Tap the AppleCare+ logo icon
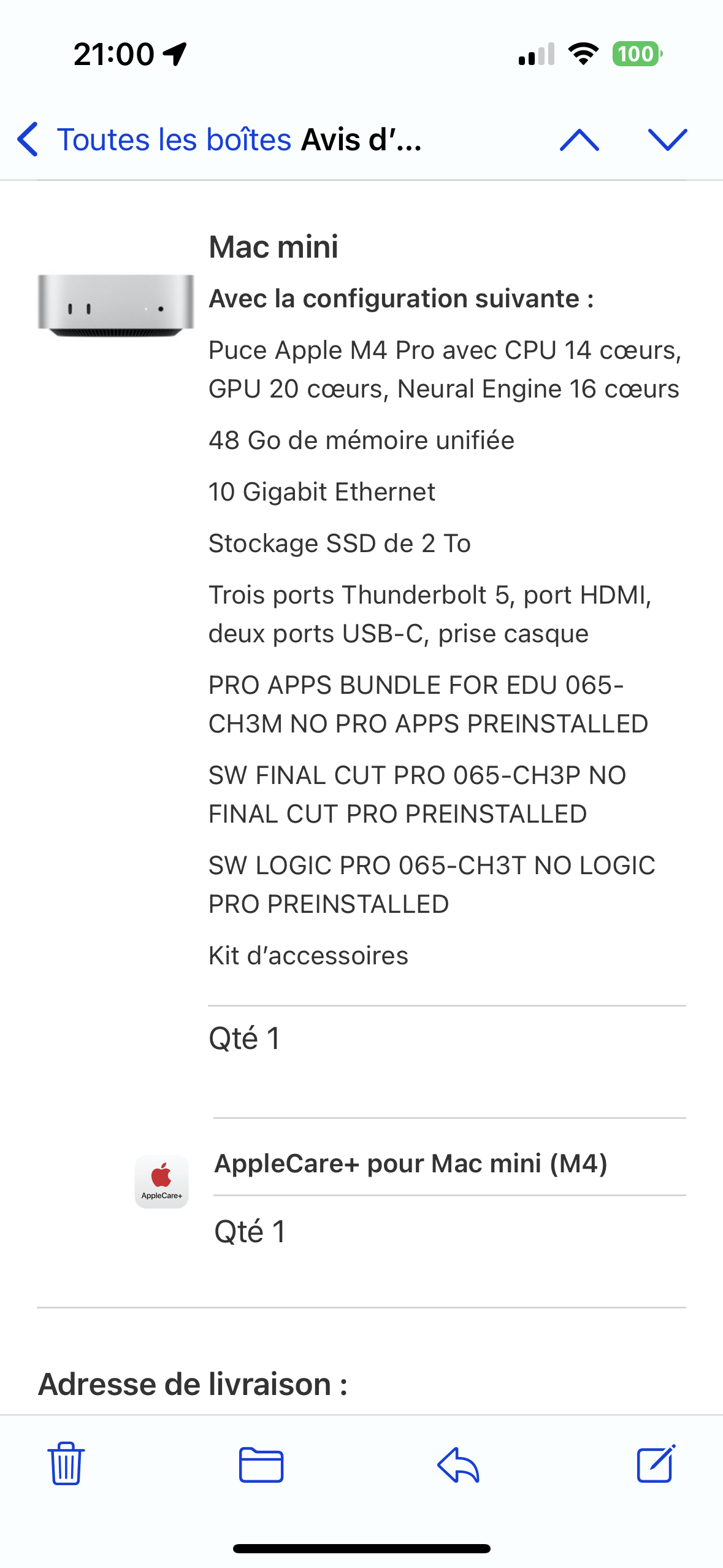Viewport: 723px width, 1568px height. click(x=161, y=1182)
